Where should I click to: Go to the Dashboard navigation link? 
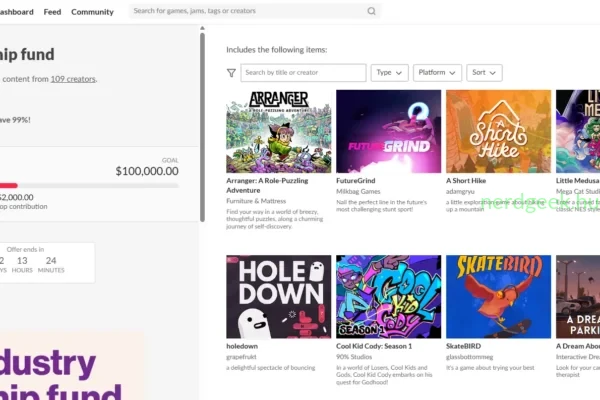[x=16, y=12]
